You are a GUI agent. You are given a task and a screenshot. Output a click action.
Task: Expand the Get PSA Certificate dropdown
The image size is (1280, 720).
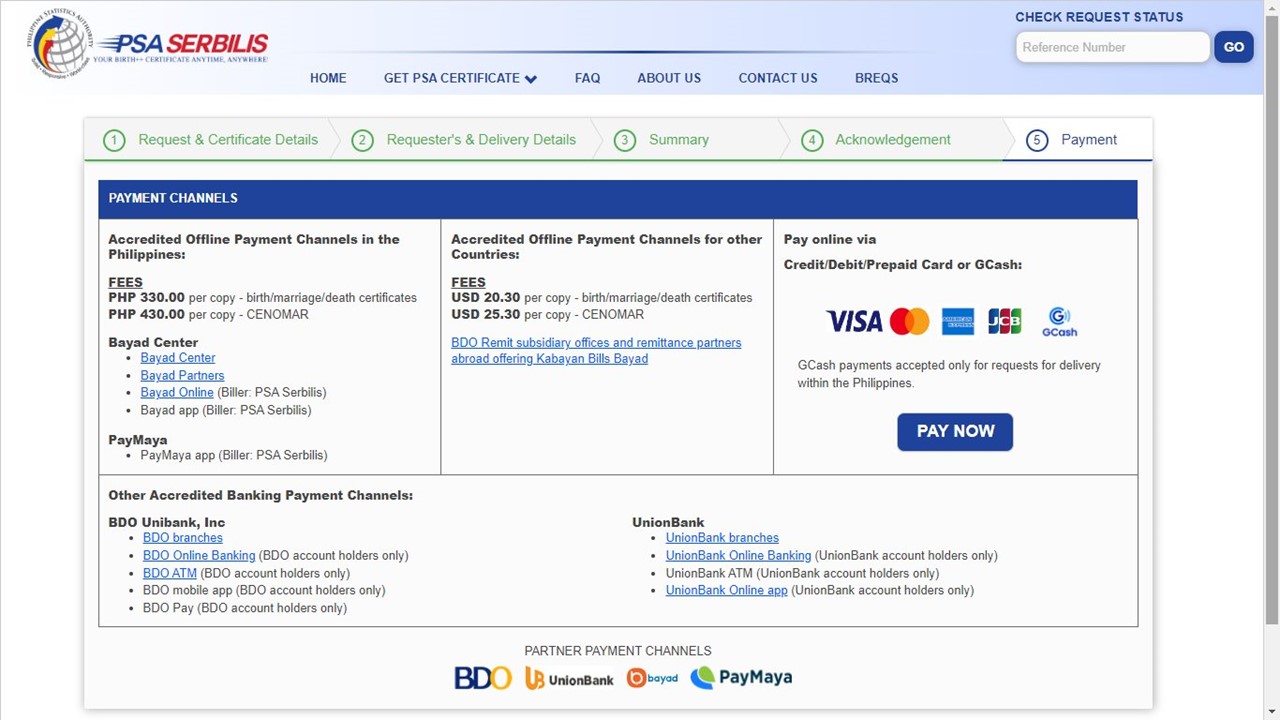click(460, 78)
